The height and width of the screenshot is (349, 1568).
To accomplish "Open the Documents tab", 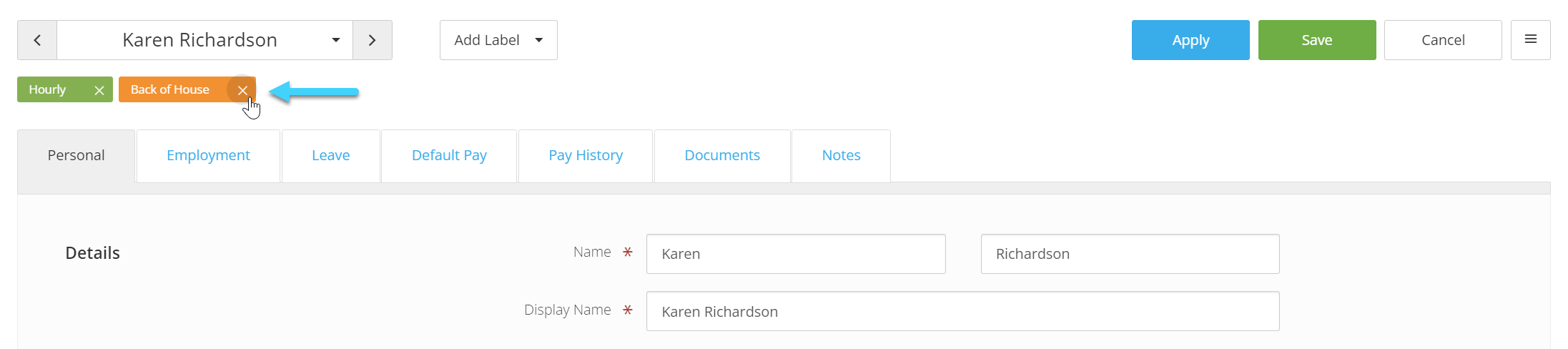I will coord(722,156).
